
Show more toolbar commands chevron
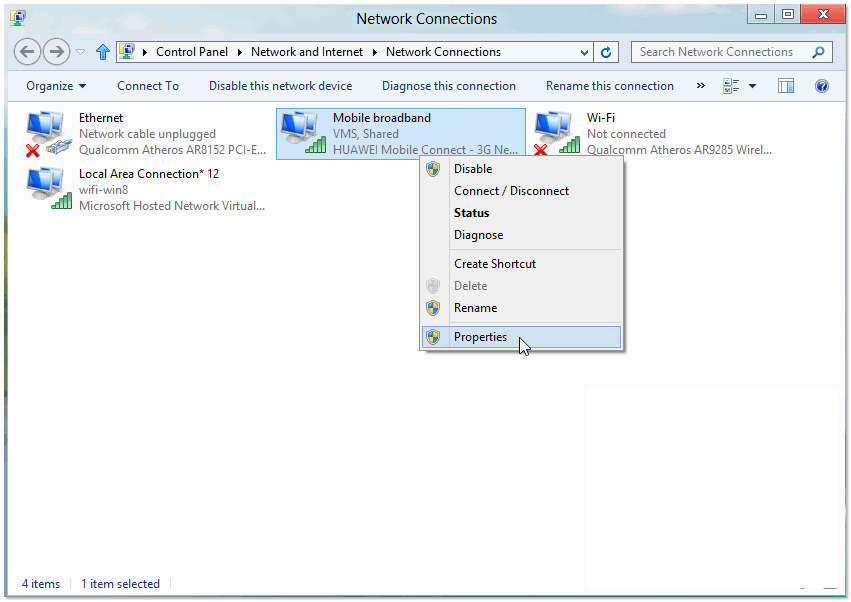click(700, 86)
